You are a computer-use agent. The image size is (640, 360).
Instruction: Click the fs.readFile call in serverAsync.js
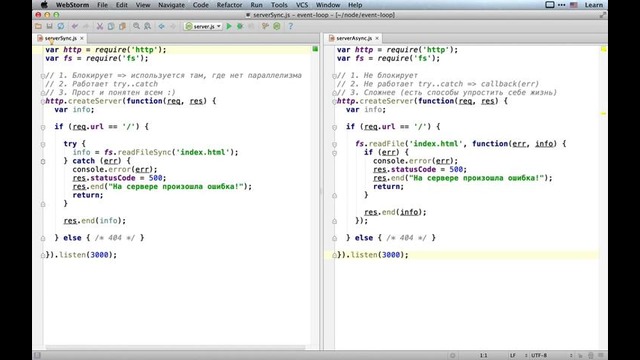(x=380, y=144)
